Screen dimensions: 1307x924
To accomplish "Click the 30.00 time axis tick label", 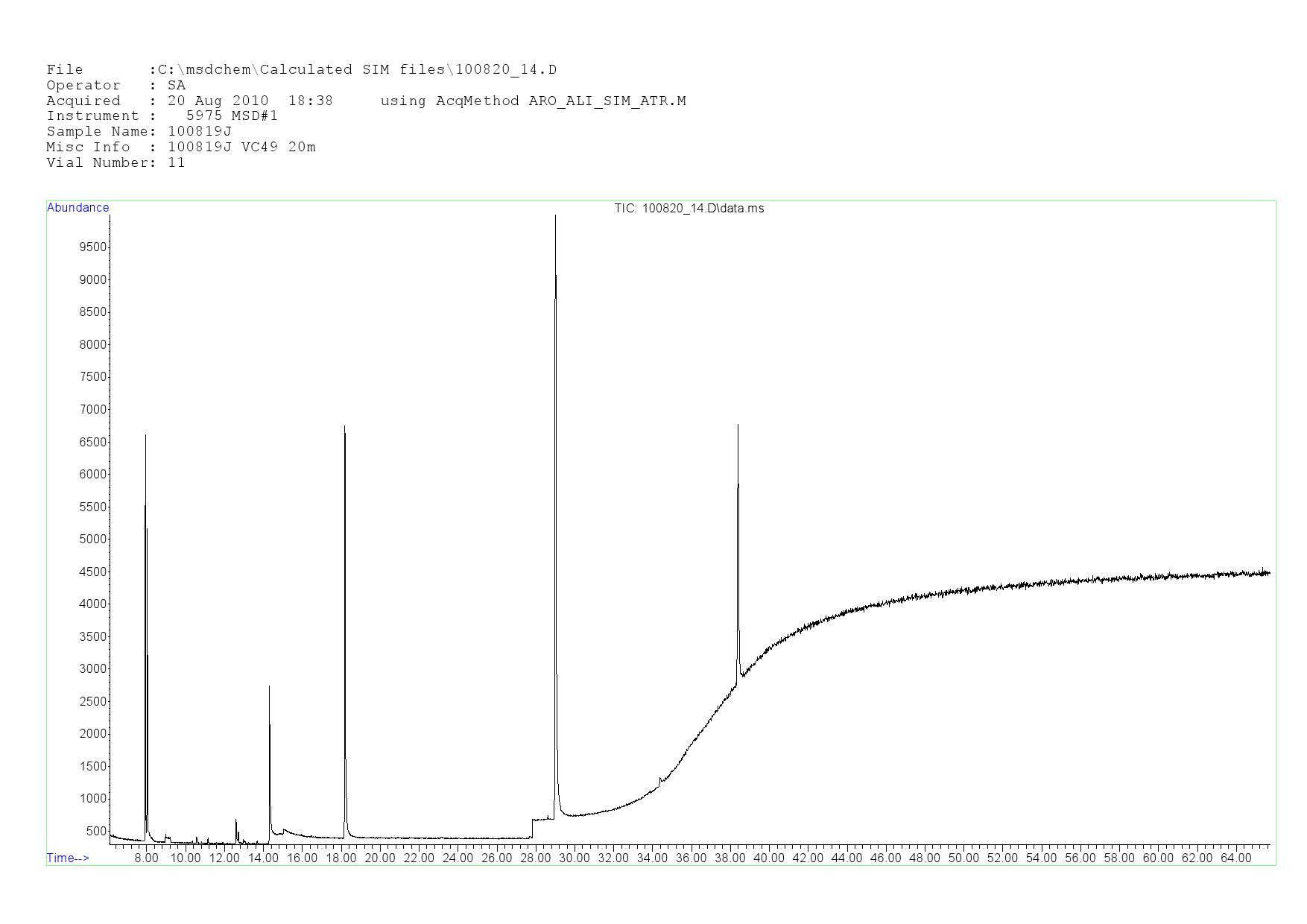I will [574, 858].
